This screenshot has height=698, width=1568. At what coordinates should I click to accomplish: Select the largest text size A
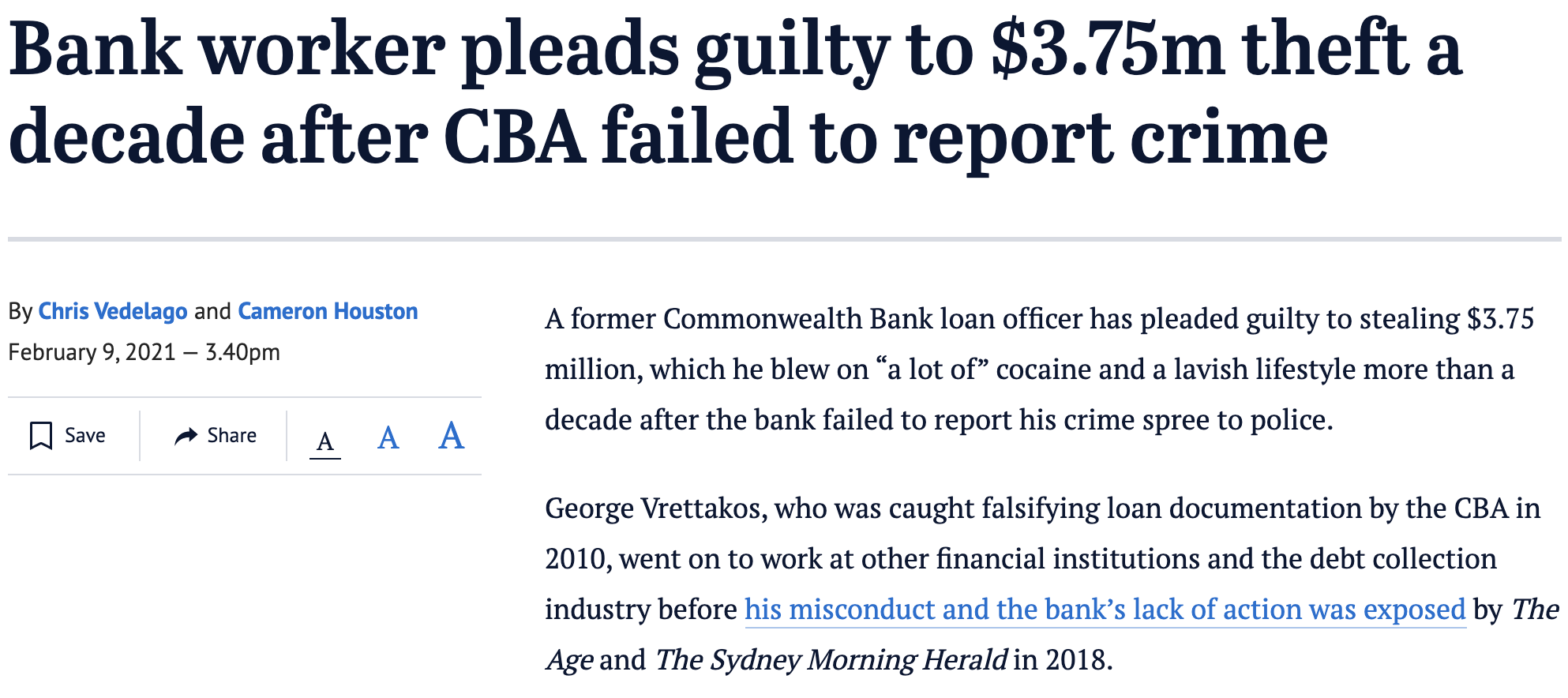point(451,435)
